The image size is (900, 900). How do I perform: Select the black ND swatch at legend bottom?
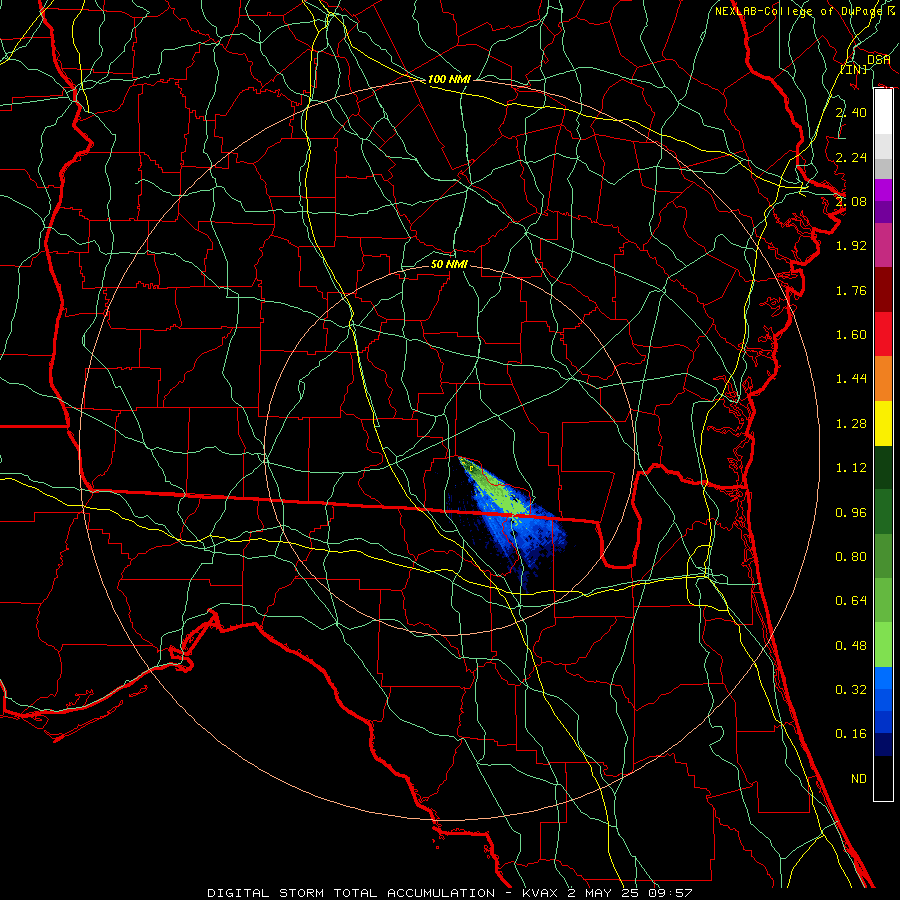883,778
